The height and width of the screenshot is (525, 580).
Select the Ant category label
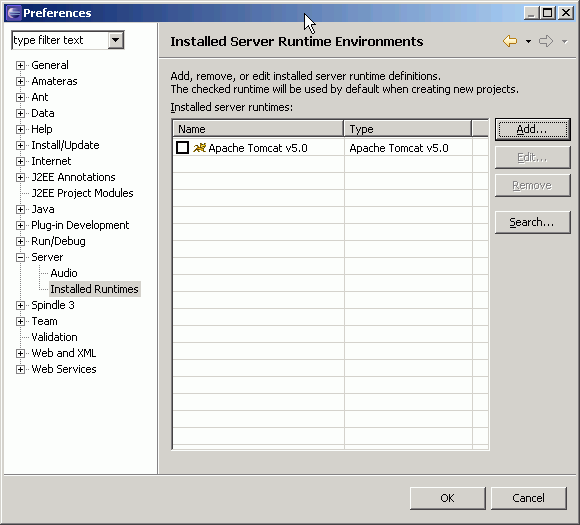pyautogui.click(x=40, y=97)
